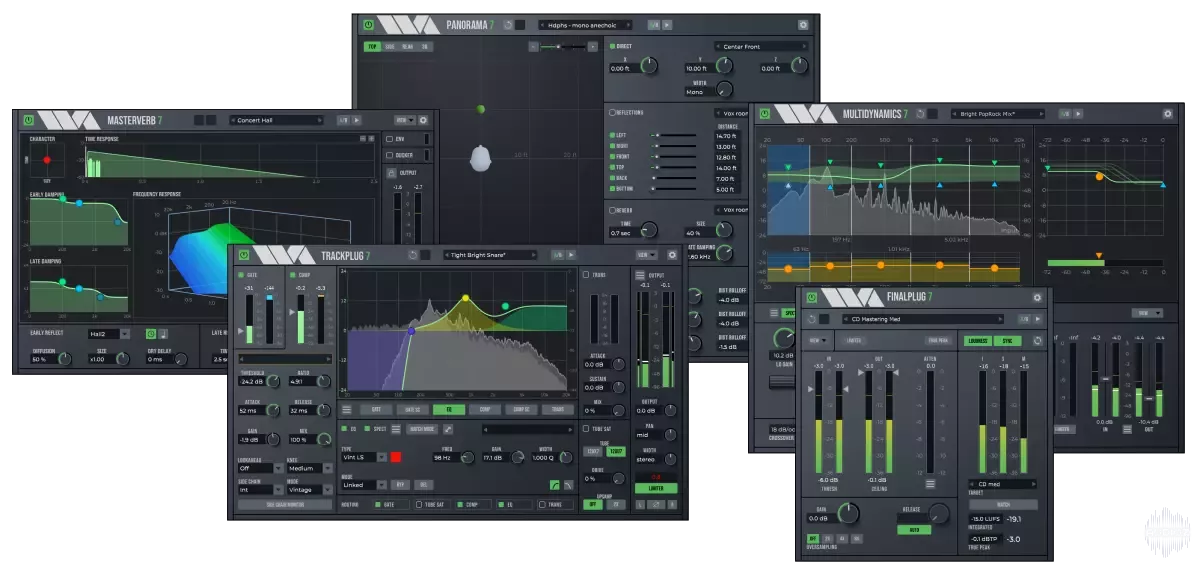Screen dimensions: 1200x567
Task: Click TrackPlug Match Mode button
Action: tap(422, 429)
